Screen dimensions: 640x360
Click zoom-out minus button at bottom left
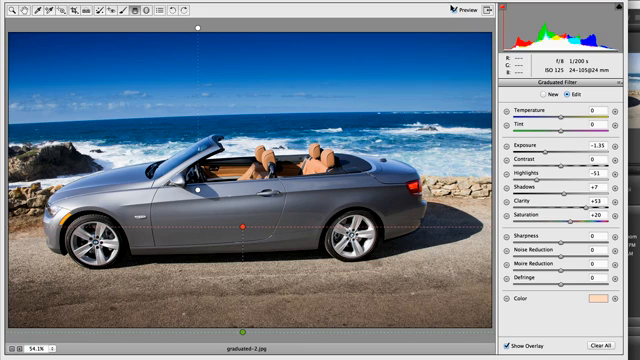click(12, 349)
